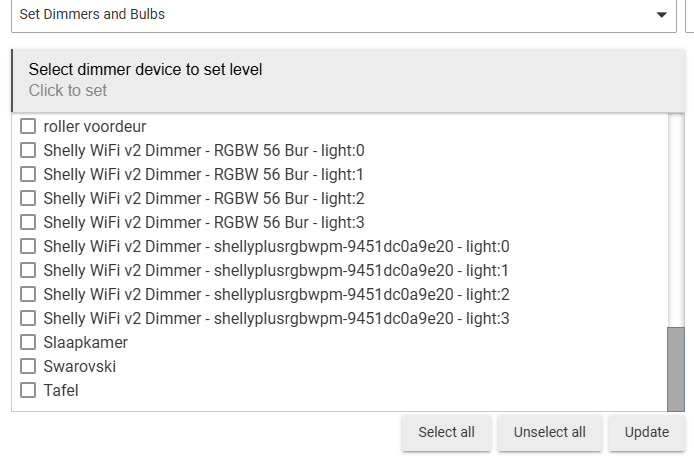Check shellyplusrgbwpm-9451dc0a9e20 light:1 checkbox
This screenshot has height=459, width=694.
28,271
